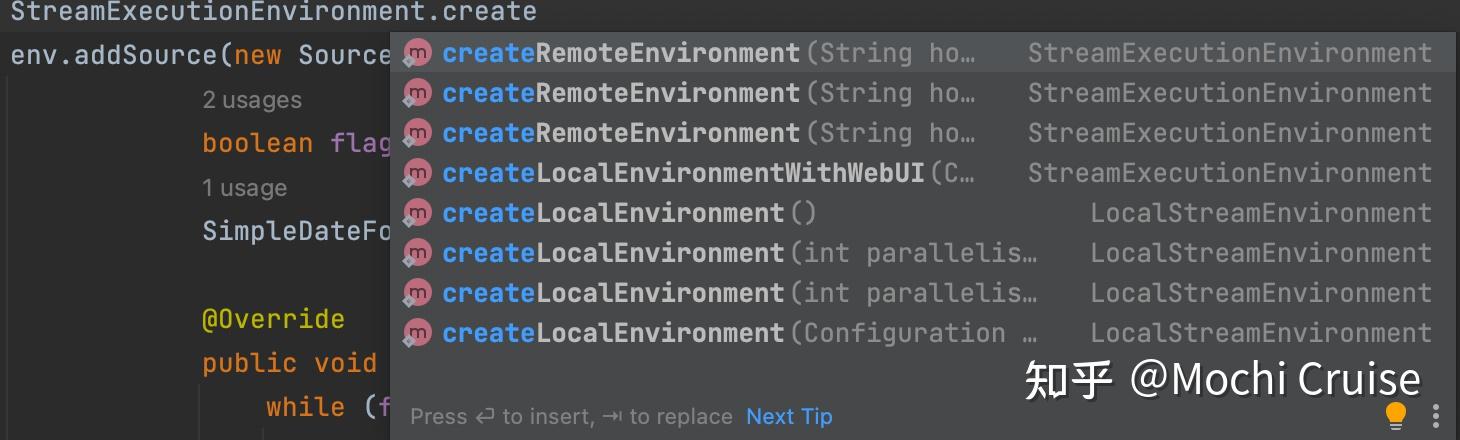Click method icon of third createRemoteEnvironment entry
The image size is (1460, 440).
[x=417, y=133]
